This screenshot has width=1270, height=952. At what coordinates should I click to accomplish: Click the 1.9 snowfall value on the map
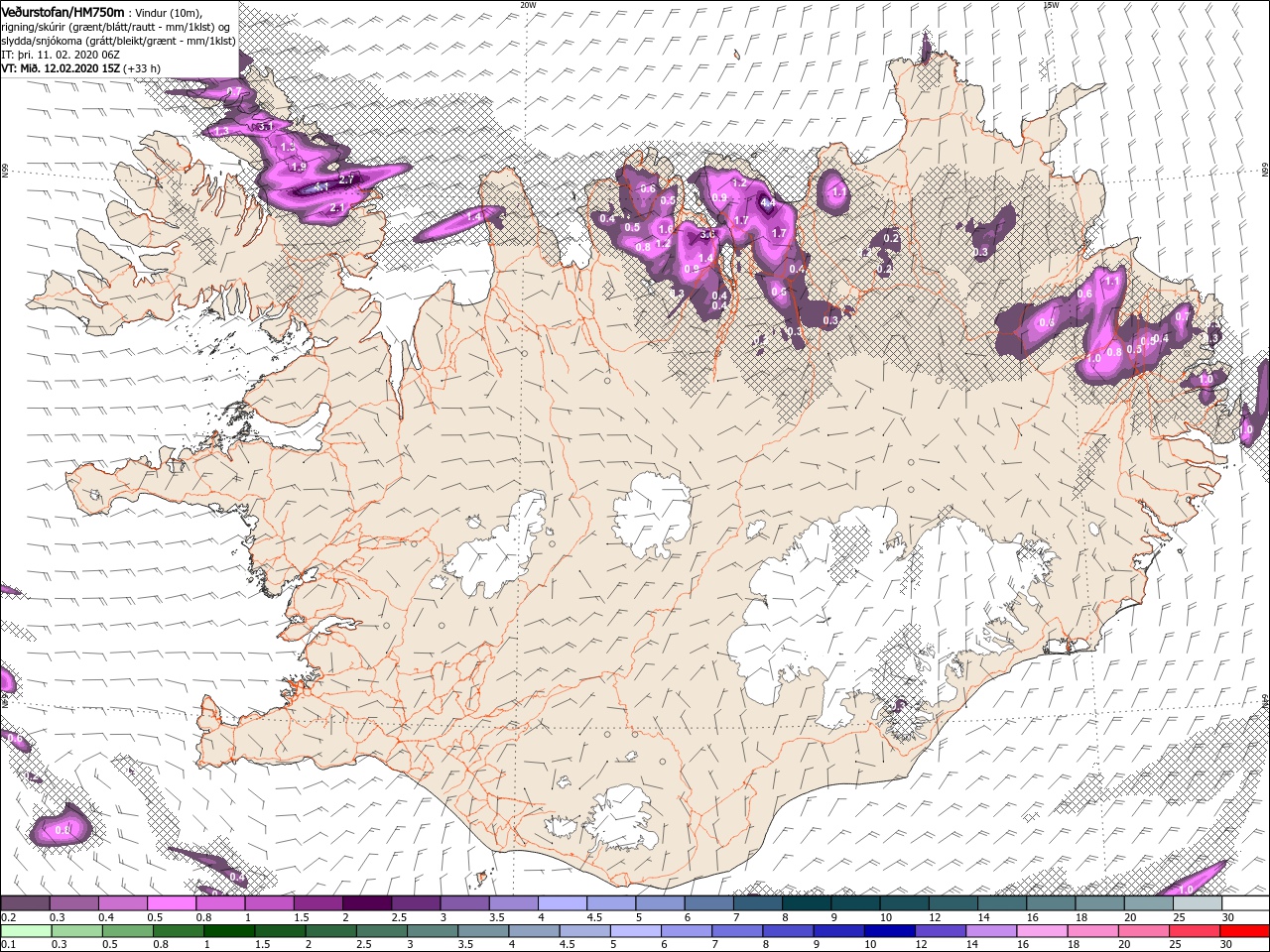pyautogui.click(x=299, y=167)
